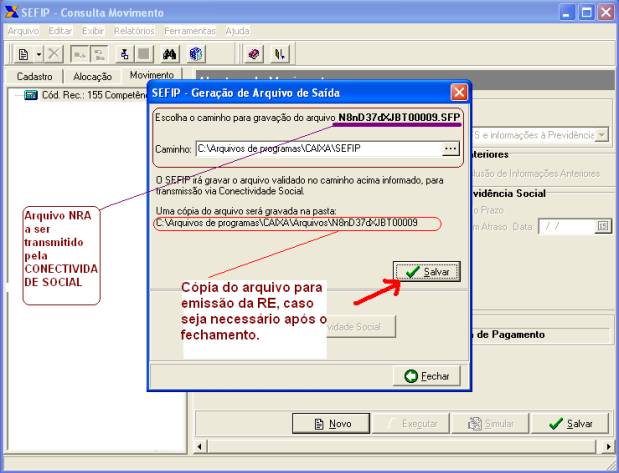Click the horizontal scrollbar right arrow

tap(610, 446)
